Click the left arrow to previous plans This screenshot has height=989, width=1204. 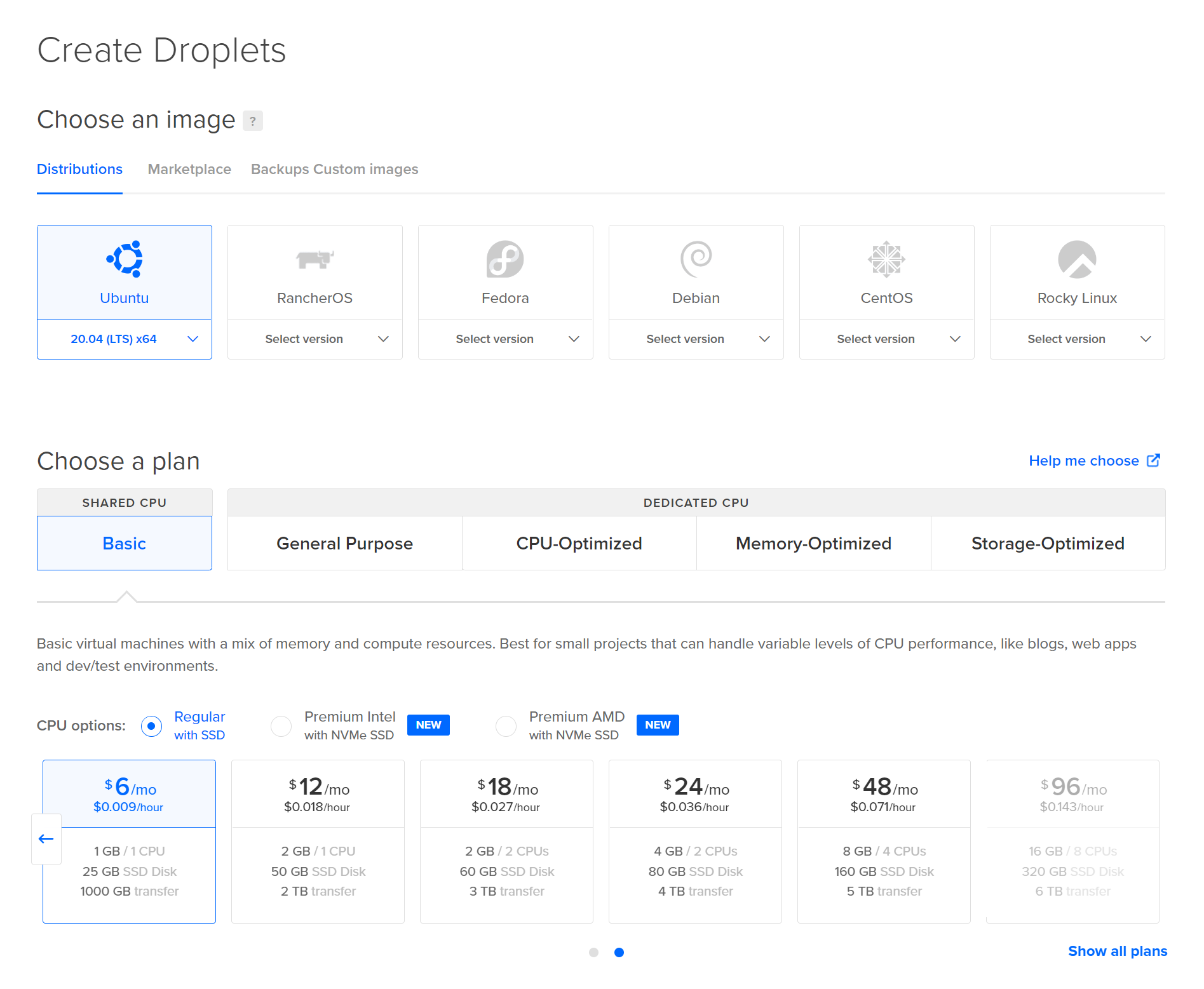(x=46, y=839)
